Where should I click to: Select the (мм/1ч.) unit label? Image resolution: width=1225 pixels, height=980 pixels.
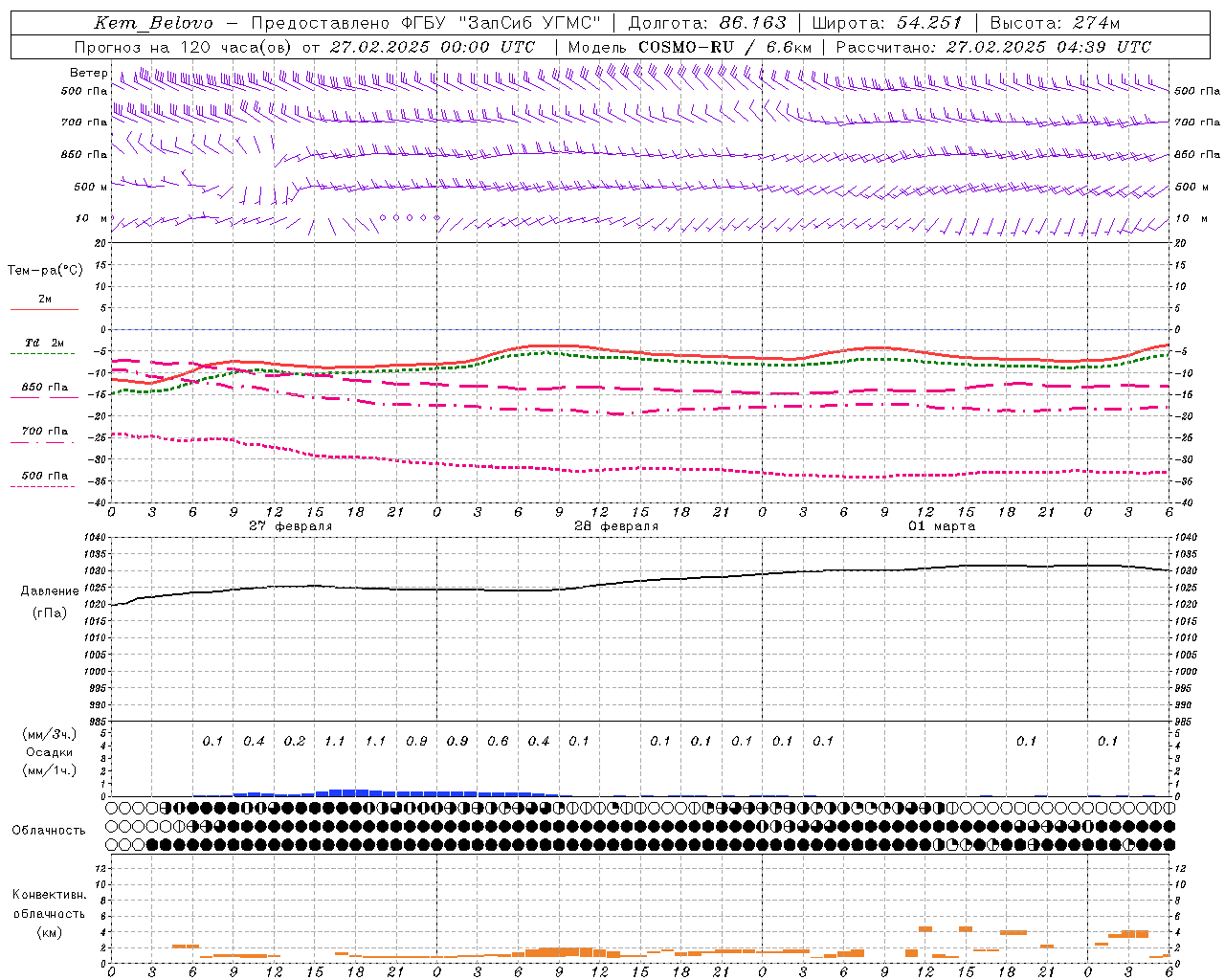(x=50, y=770)
